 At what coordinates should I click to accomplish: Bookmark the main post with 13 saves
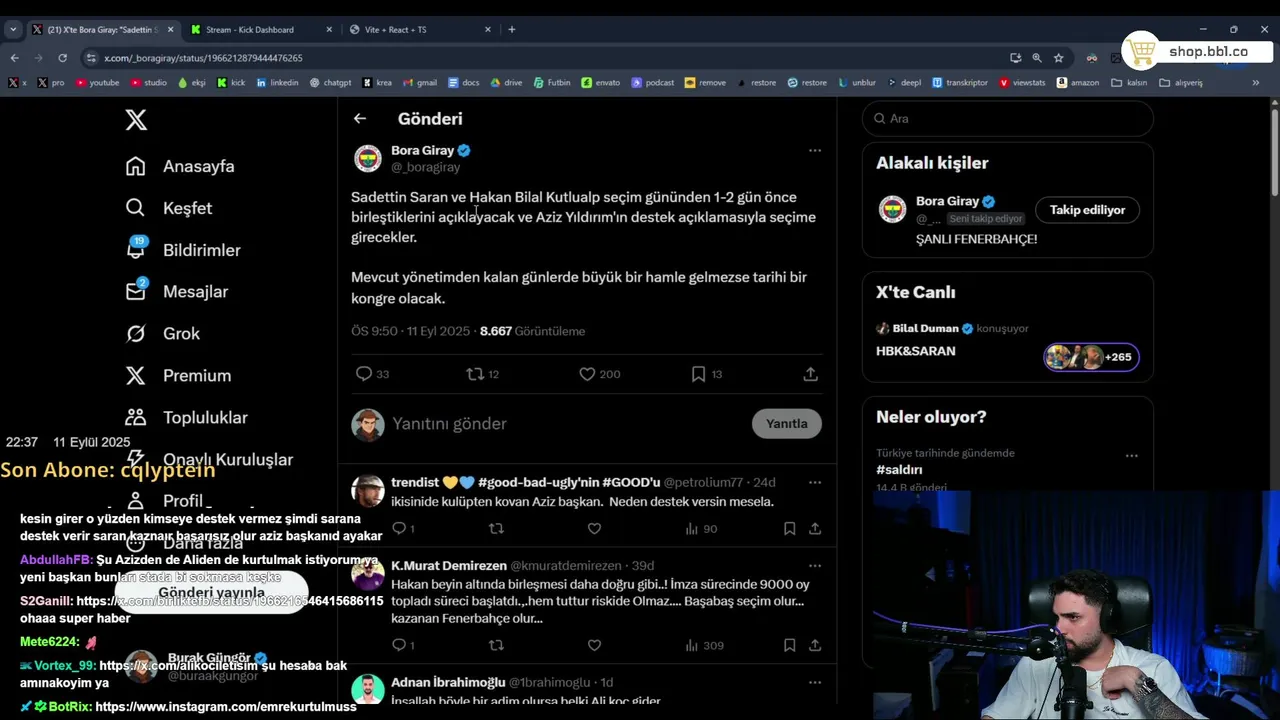(706, 374)
